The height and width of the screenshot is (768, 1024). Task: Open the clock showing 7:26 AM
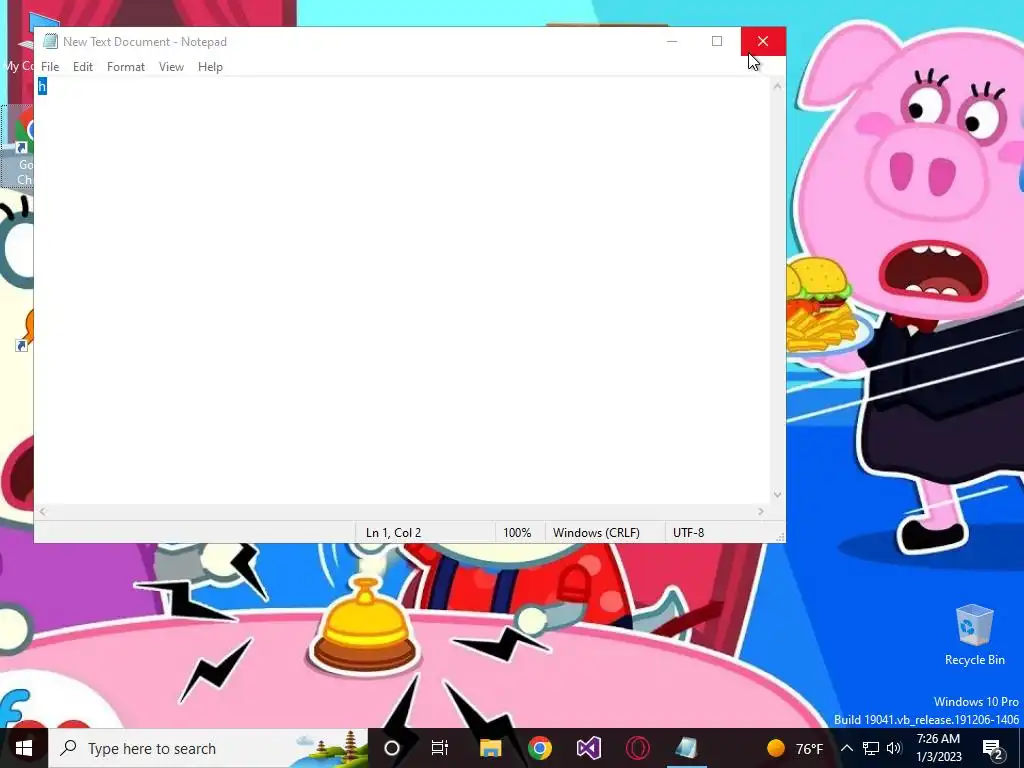point(938,748)
